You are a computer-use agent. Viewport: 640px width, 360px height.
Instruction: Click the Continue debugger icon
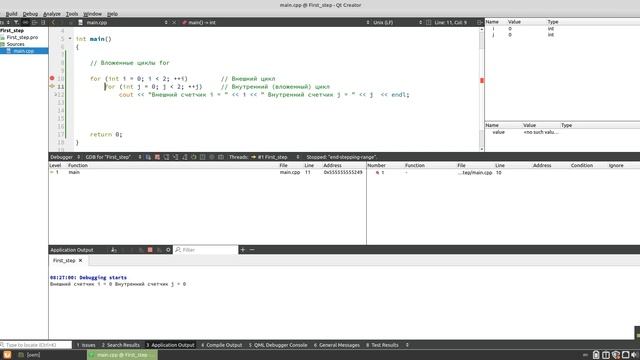point(148,157)
